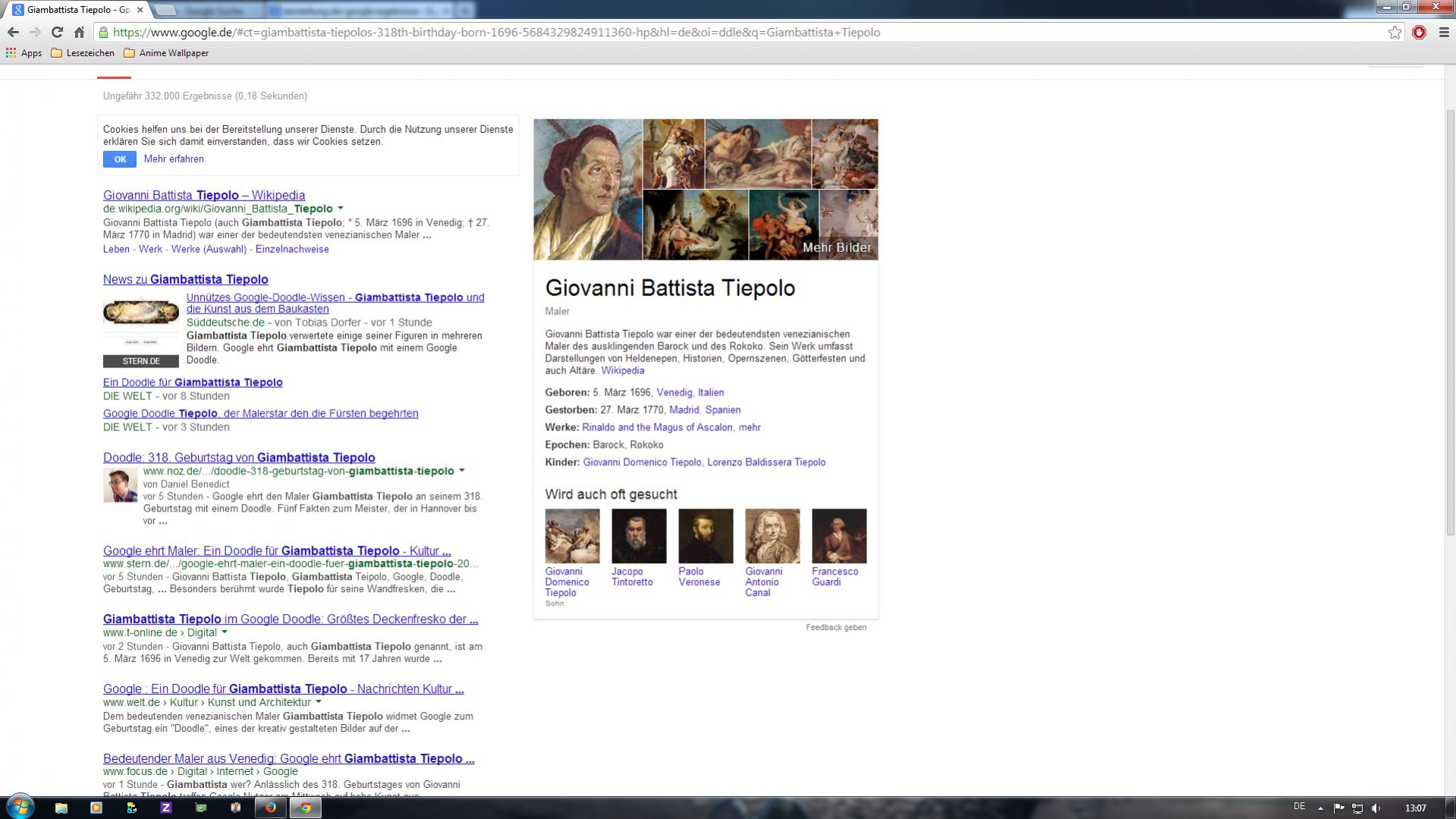Launch the media player from taskbar

point(96,808)
